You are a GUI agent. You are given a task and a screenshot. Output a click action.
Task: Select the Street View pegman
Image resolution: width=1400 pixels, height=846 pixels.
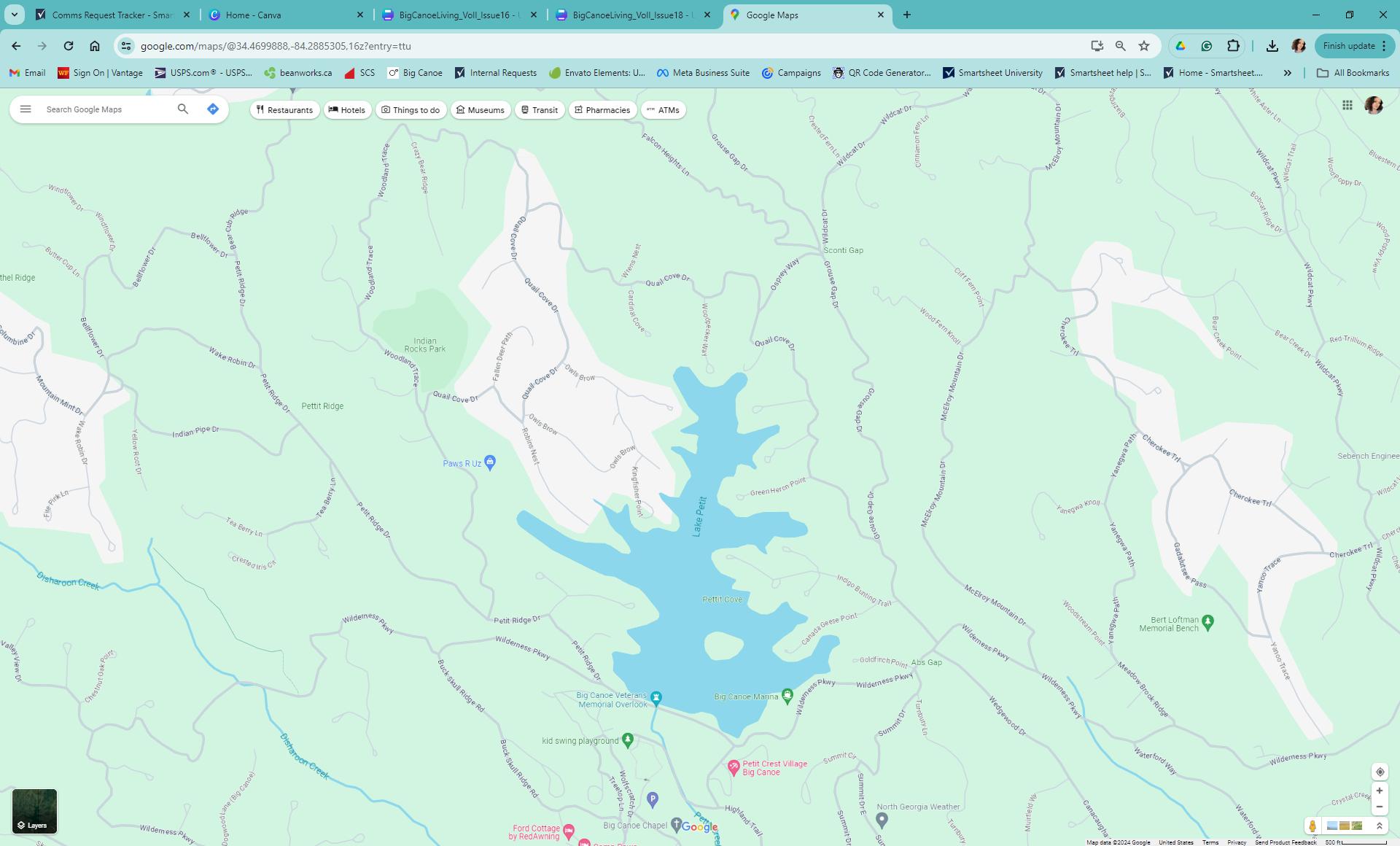click(1312, 826)
